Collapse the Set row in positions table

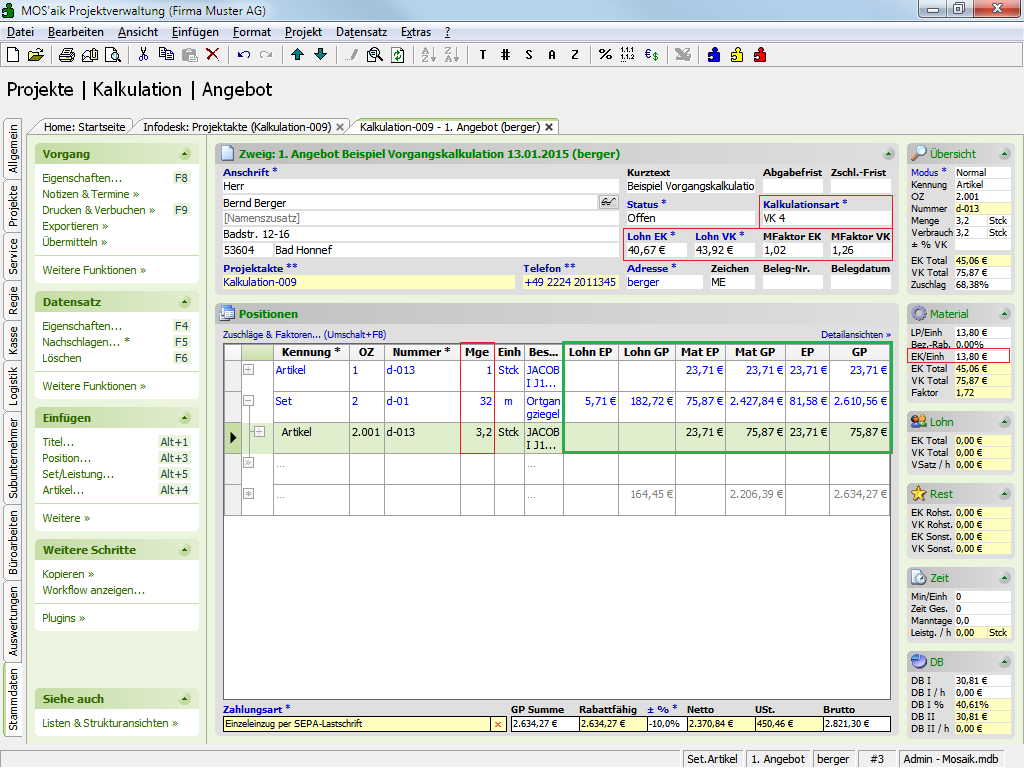coord(249,401)
